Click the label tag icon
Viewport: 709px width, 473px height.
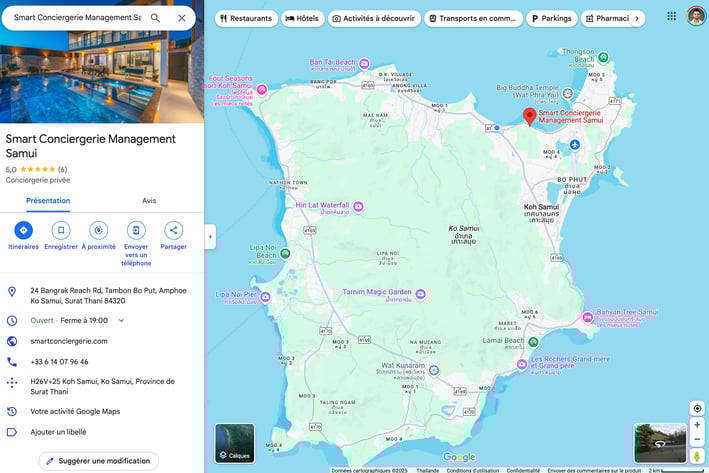pos(12,432)
